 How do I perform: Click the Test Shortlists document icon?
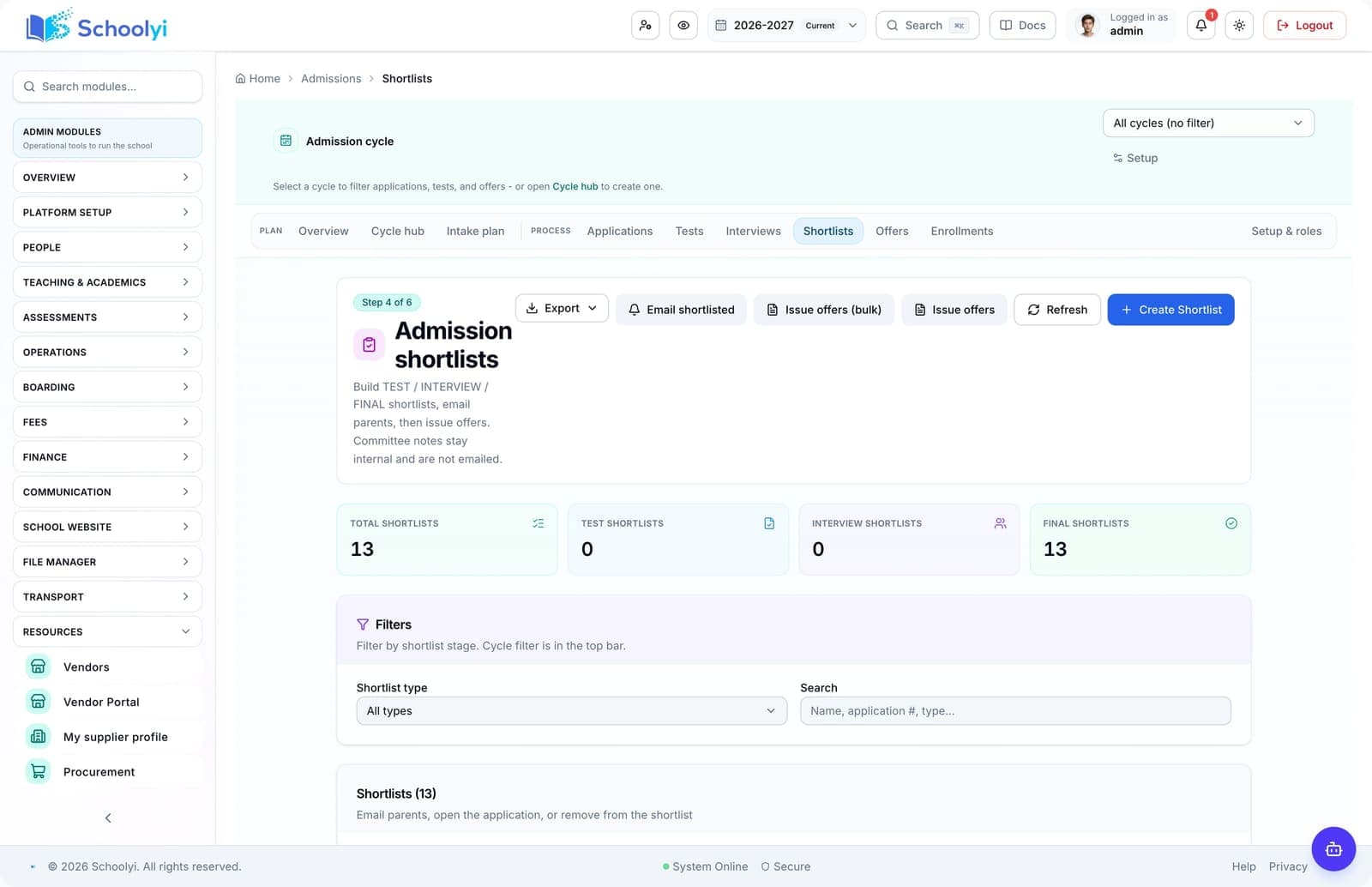[769, 523]
